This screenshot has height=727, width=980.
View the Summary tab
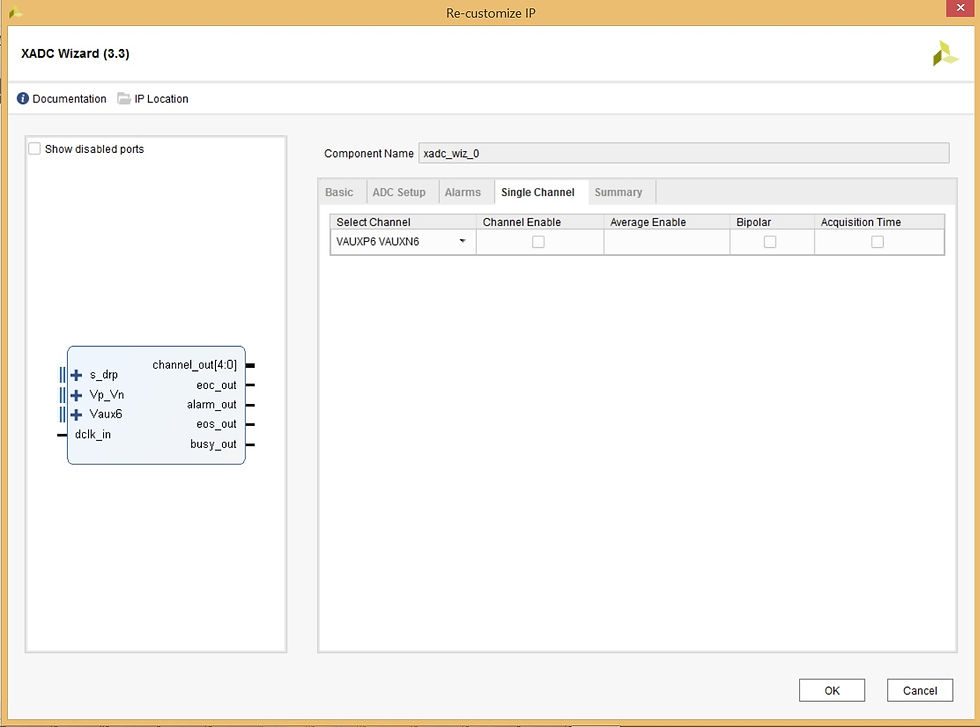620,191
